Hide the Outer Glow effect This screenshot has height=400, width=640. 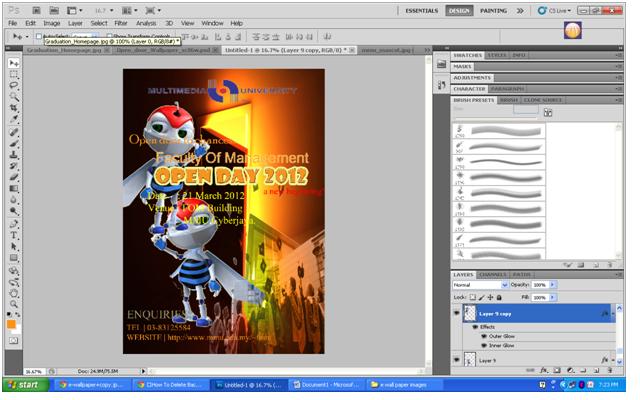pyautogui.click(x=484, y=336)
